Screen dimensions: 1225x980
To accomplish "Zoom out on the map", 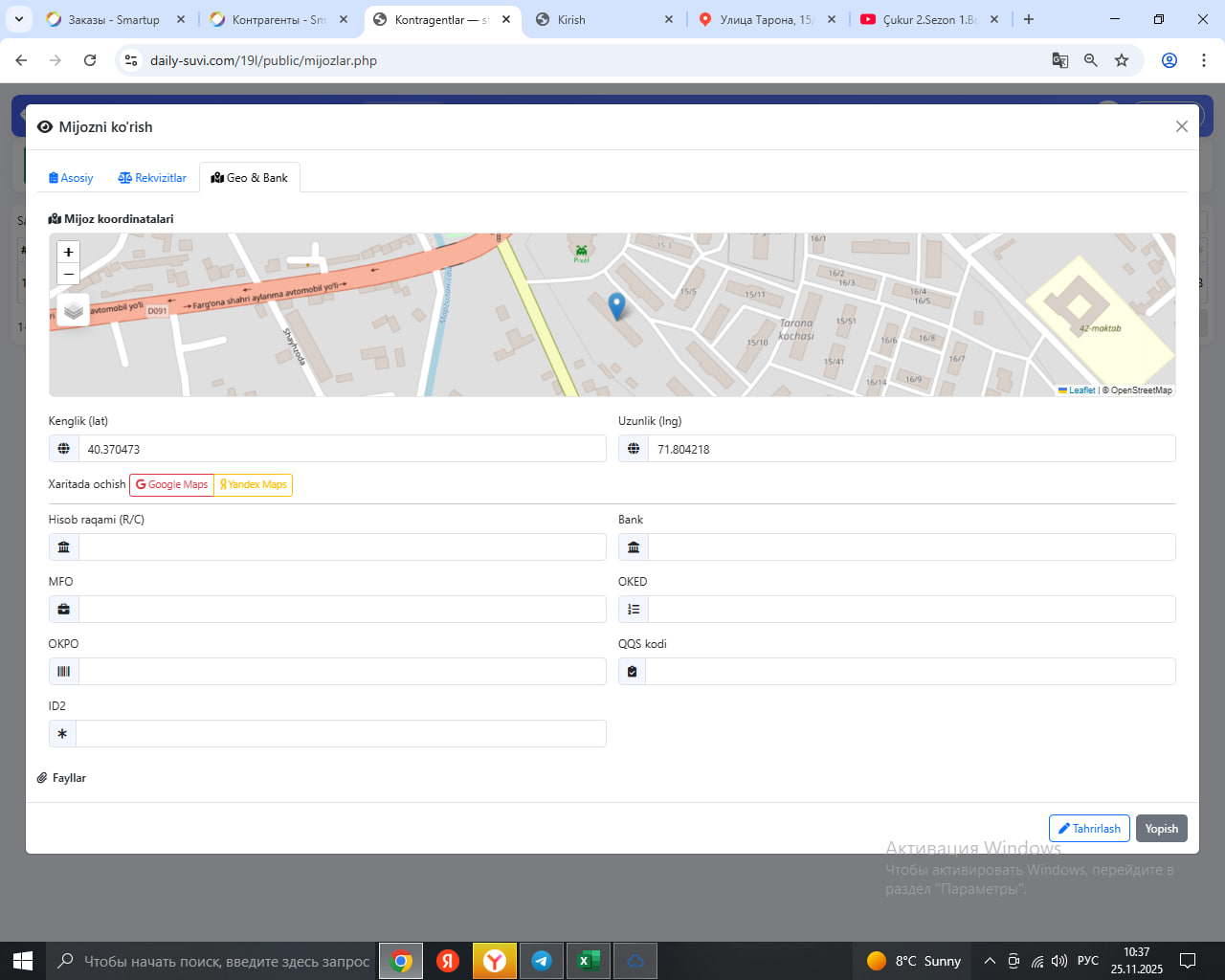I will pyautogui.click(x=68, y=275).
